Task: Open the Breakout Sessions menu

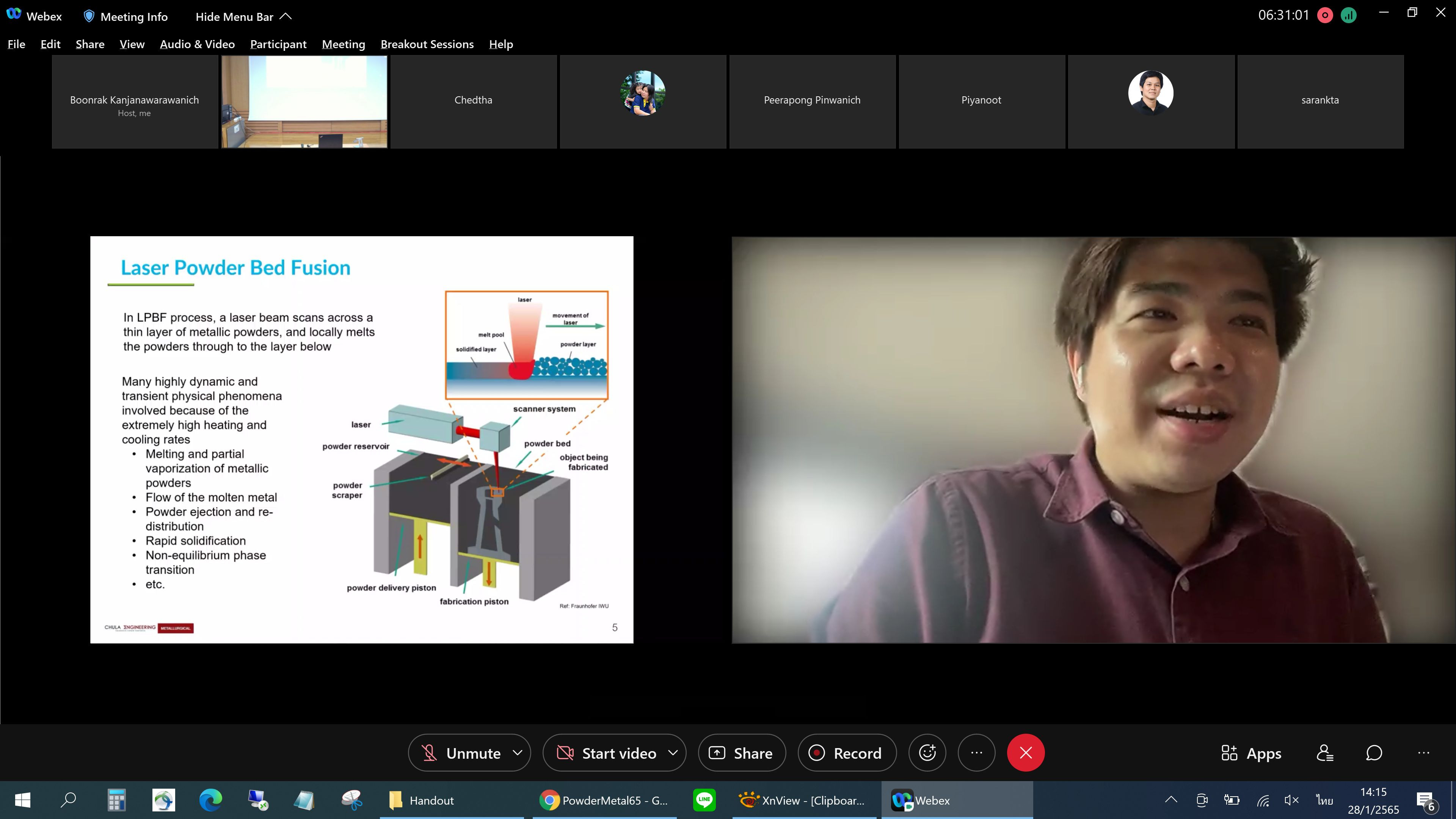Action: (x=427, y=44)
